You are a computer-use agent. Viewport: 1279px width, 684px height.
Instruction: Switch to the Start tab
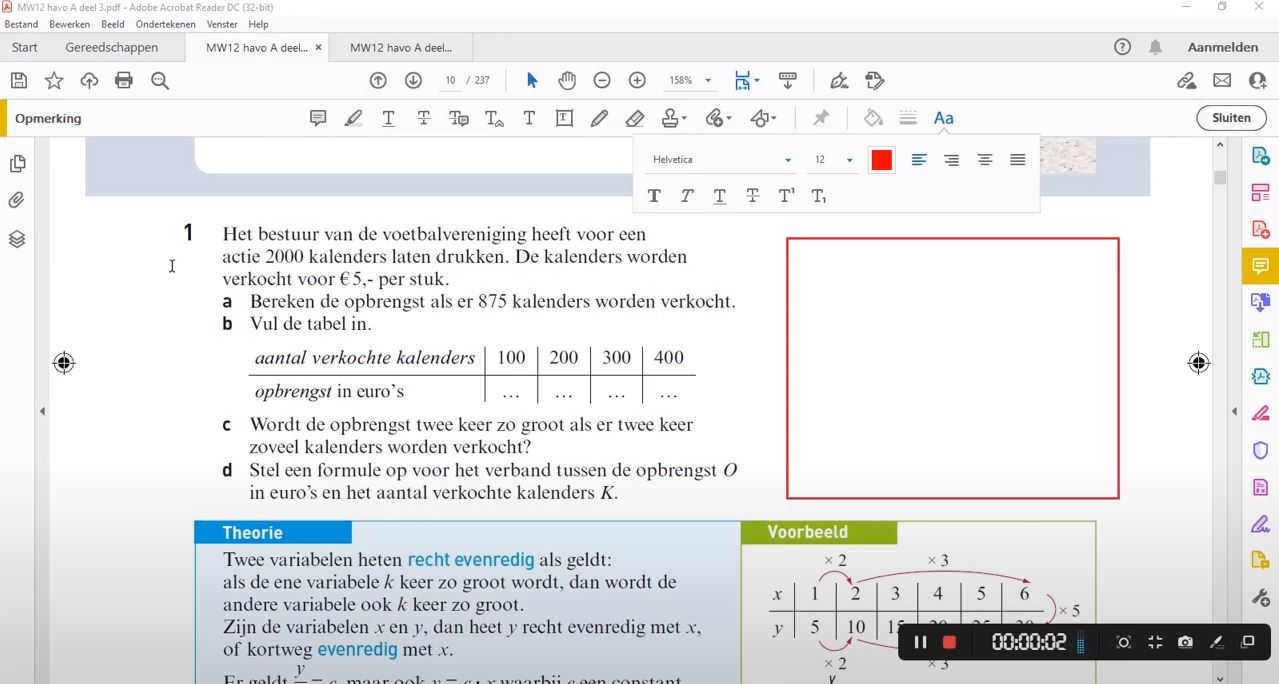pyautogui.click(x=25, y=47)
